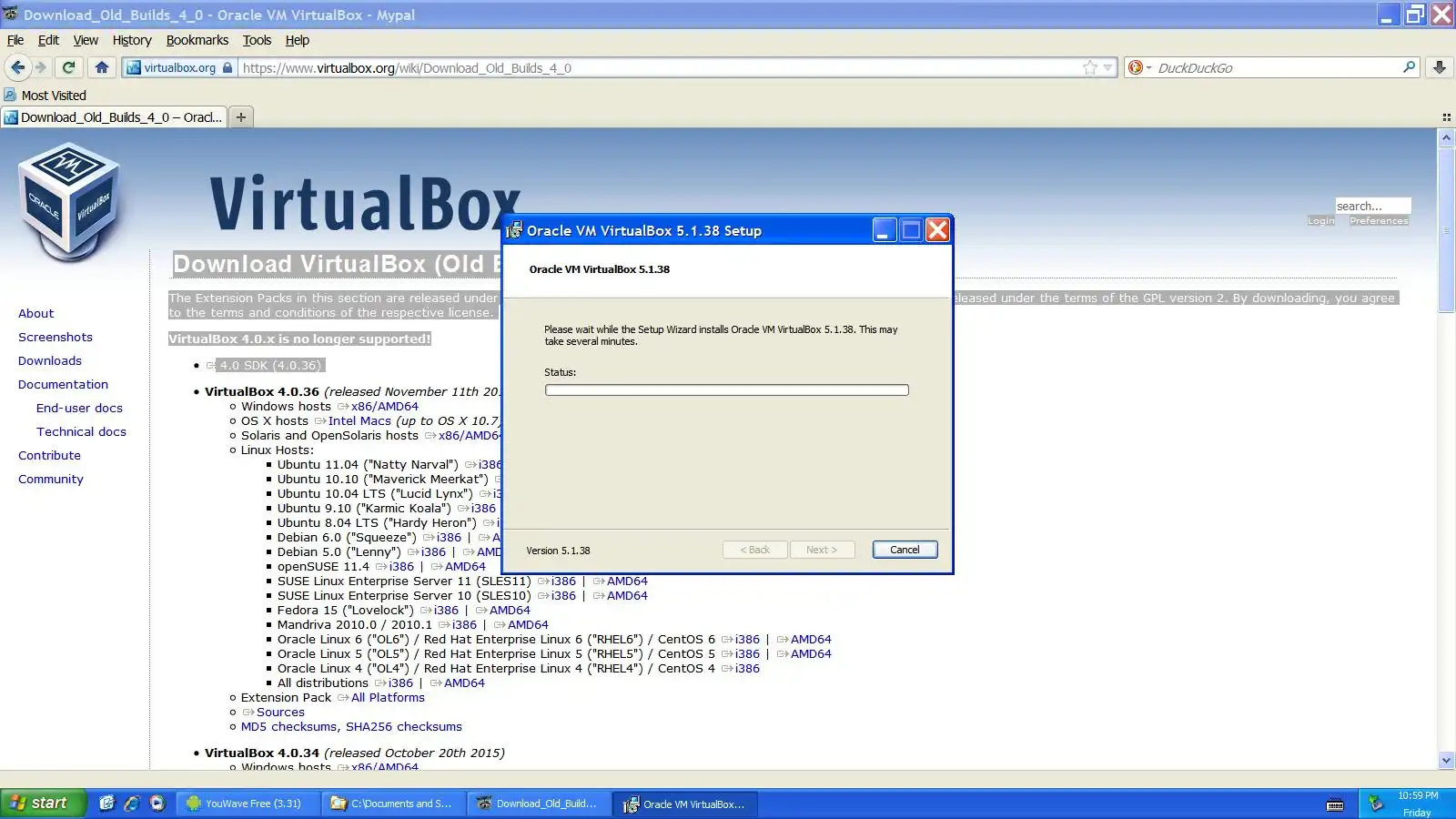Image resolution: width=1456 pixels, height=819 pixels.
Task: Click the site search box on VirtualBox page
Action: 1372,206
